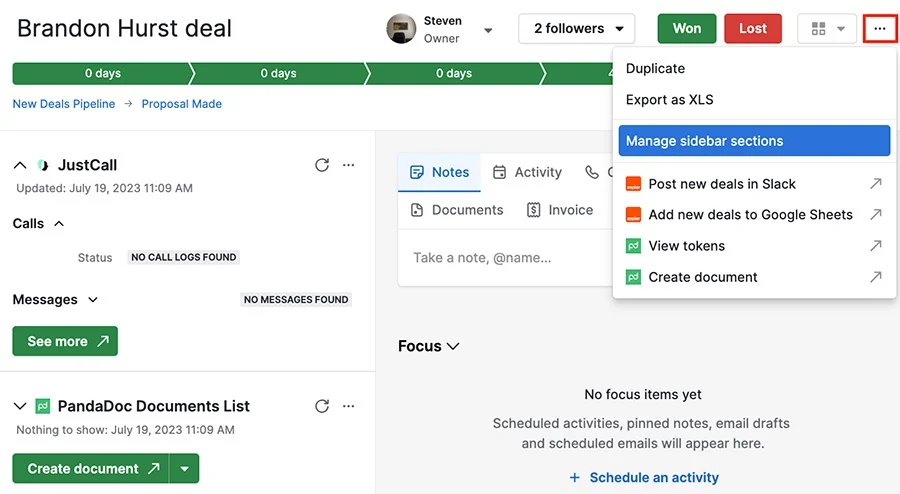This screenshot has width=900, height=494.
Task: Open the New Deals Pipeline link
Action: [x=64, y=104]
